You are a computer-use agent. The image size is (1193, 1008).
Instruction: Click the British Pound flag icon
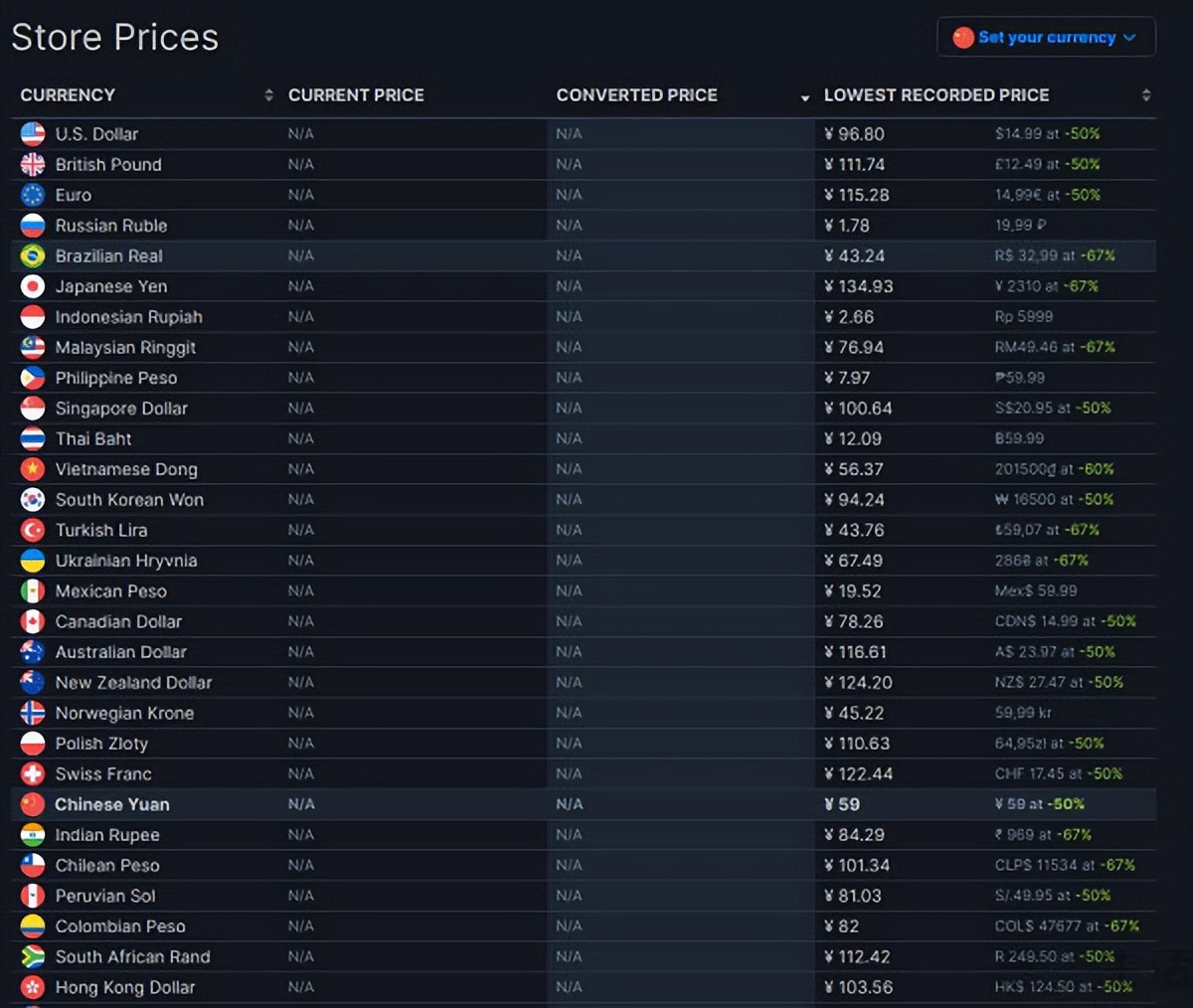point(33,164)
